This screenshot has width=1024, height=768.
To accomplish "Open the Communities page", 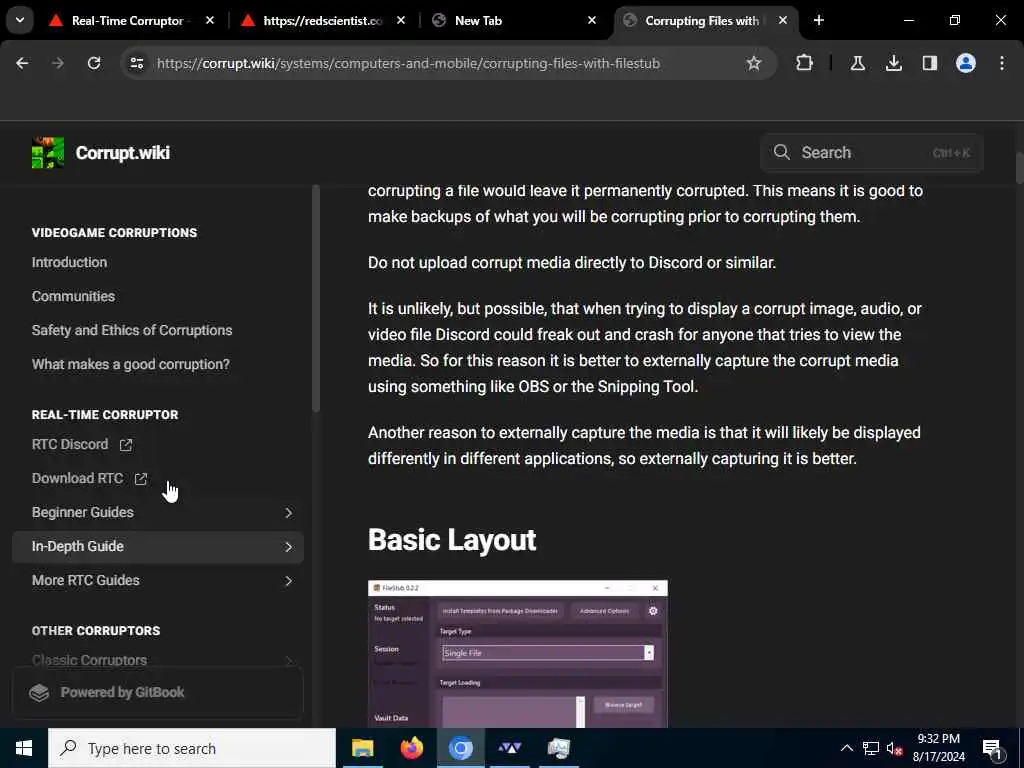I will (73, 296).
